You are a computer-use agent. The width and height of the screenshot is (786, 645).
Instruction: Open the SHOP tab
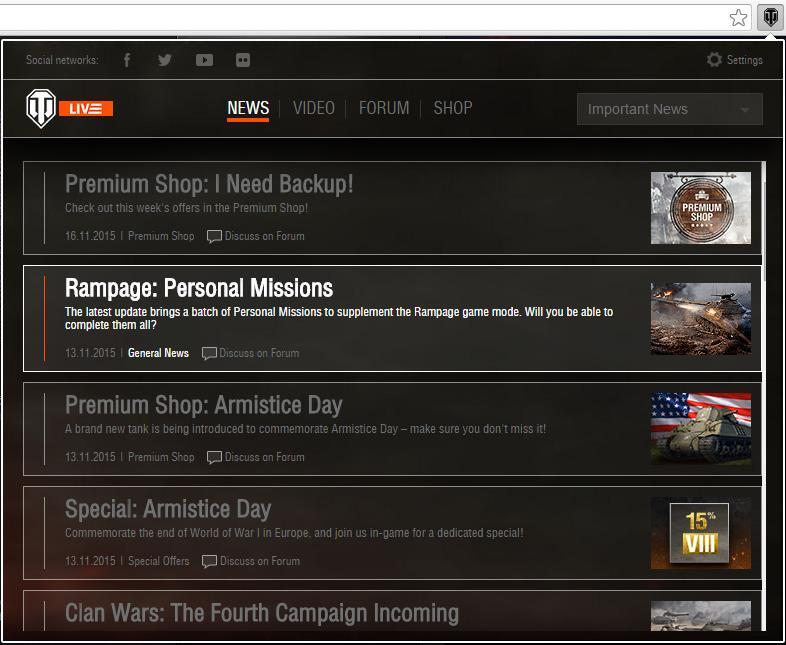(452, 108)
